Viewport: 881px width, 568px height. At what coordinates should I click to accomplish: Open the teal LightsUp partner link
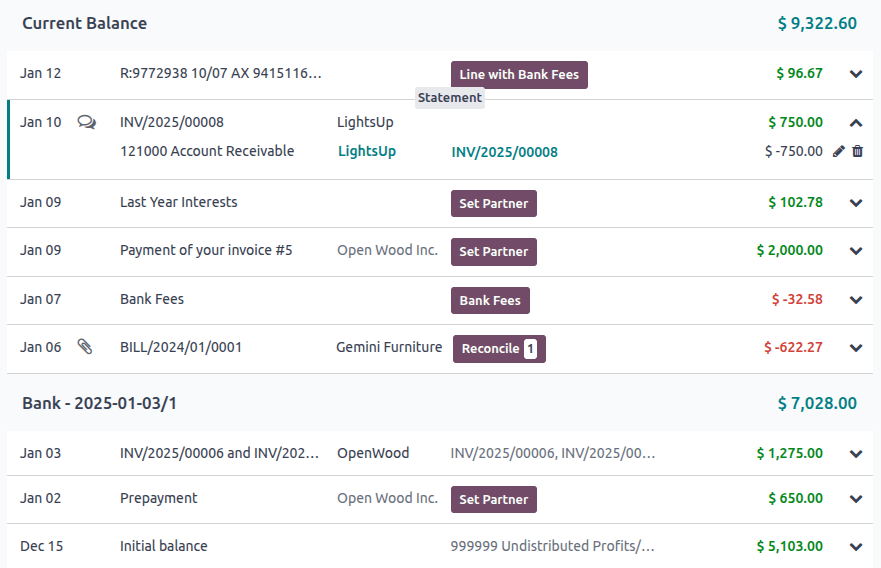tap(366, 151)
